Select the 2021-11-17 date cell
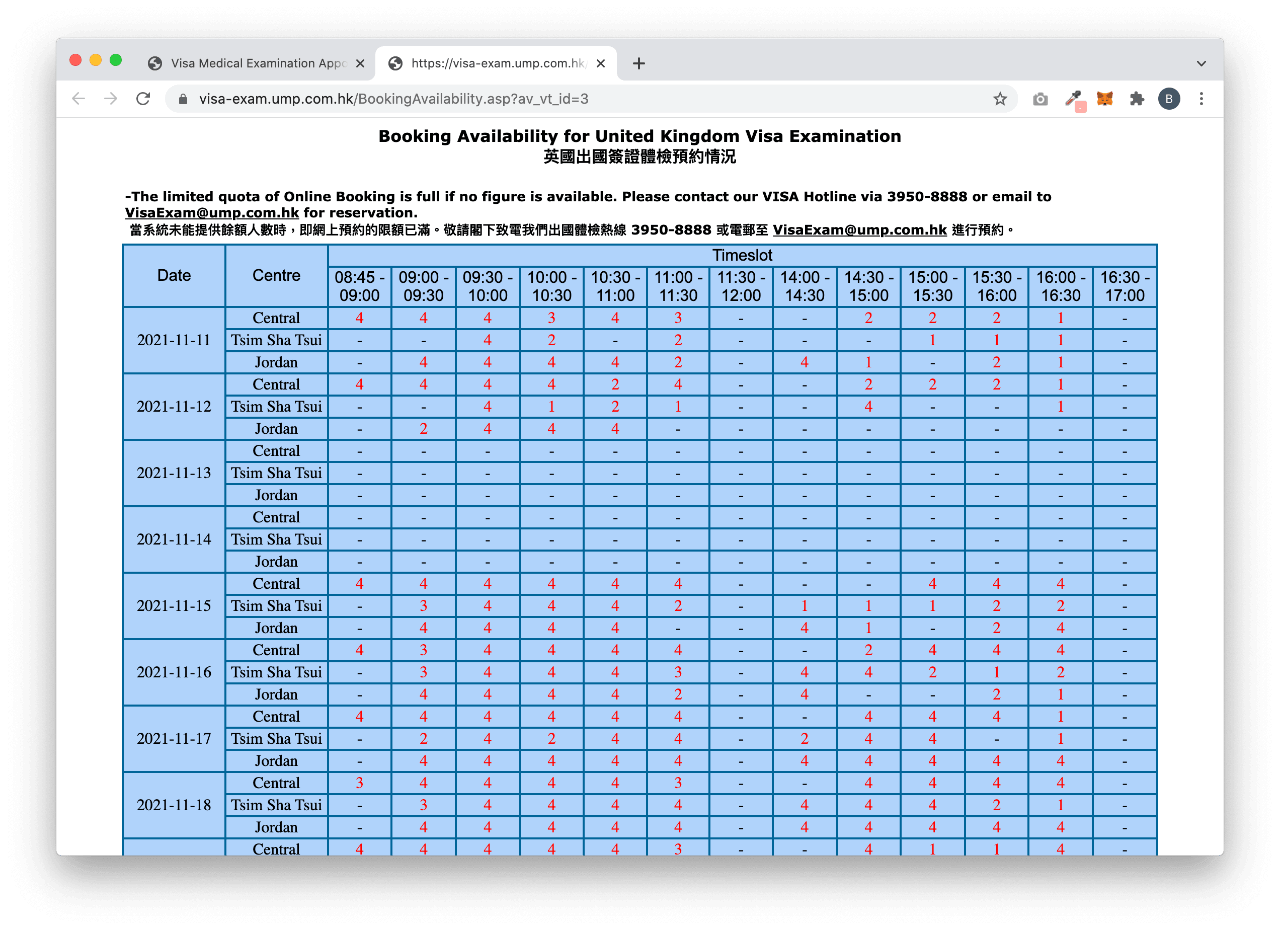 pyautogui.click(x=174, y=739)
